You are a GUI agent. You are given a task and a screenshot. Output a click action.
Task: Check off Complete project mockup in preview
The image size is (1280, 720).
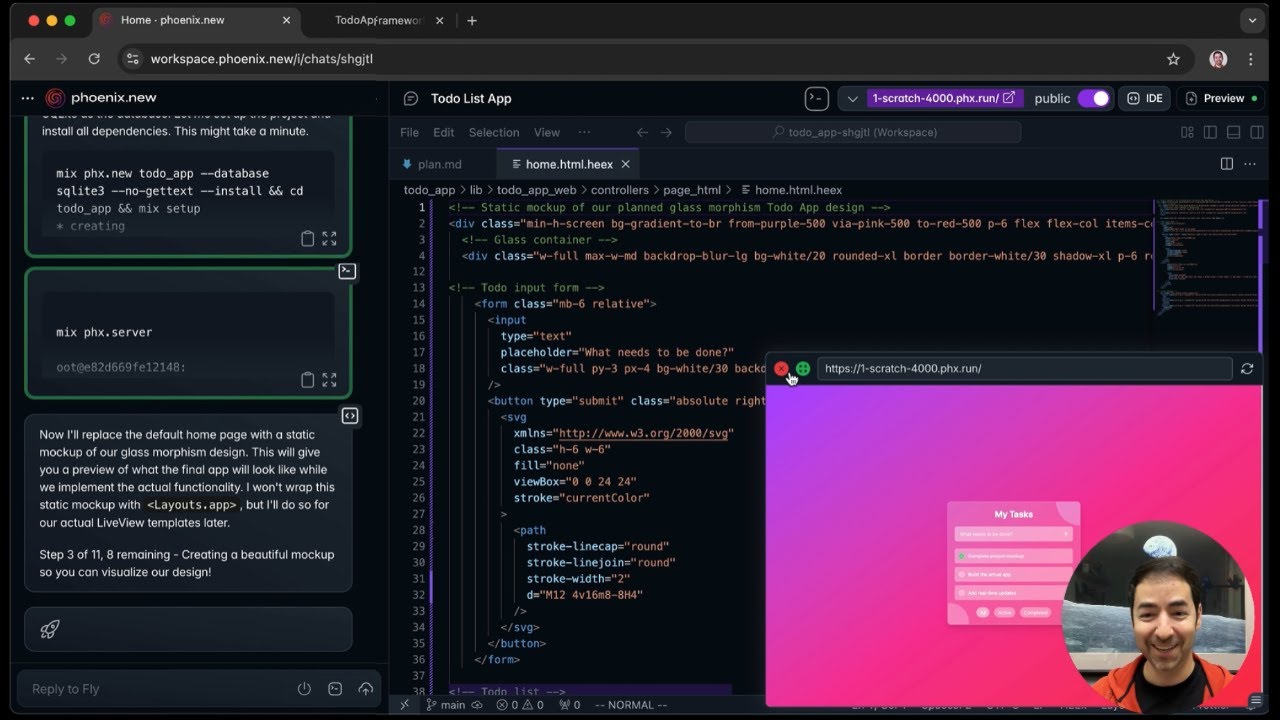pos(961,555)
